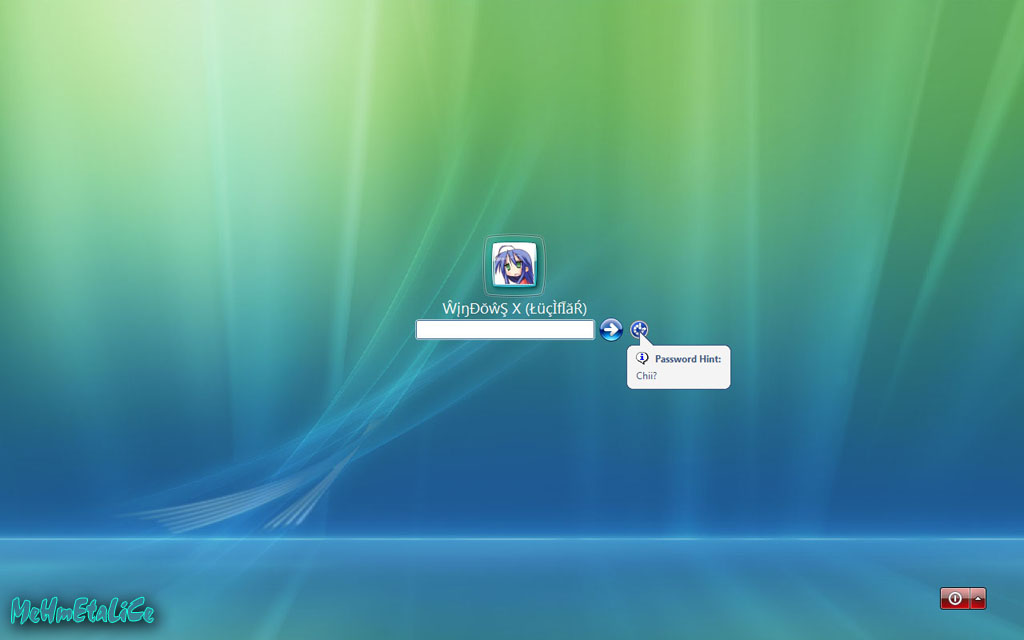Click the 'Password Hint:' balloon title
Image resolution: width=1024 pixels, height=640 pixels.
coord(687,359)
